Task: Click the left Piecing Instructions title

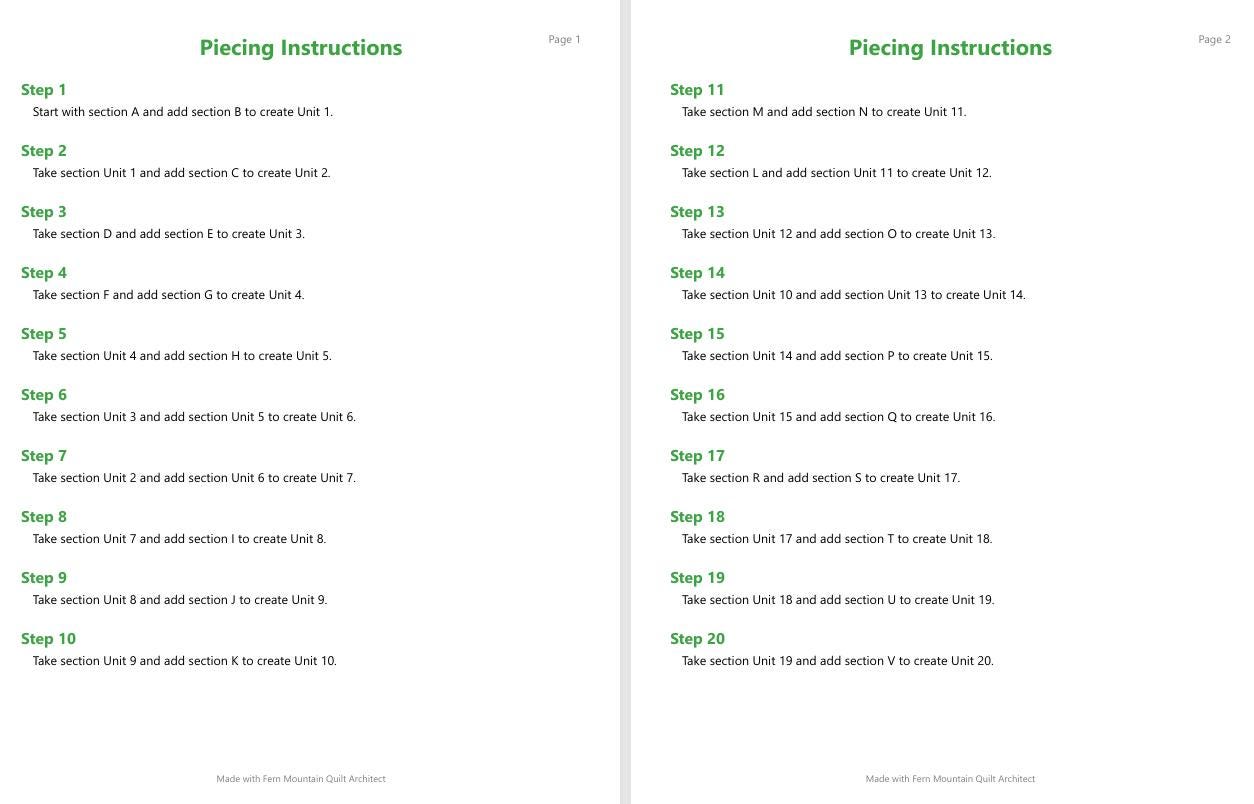Action: point(301,48)
